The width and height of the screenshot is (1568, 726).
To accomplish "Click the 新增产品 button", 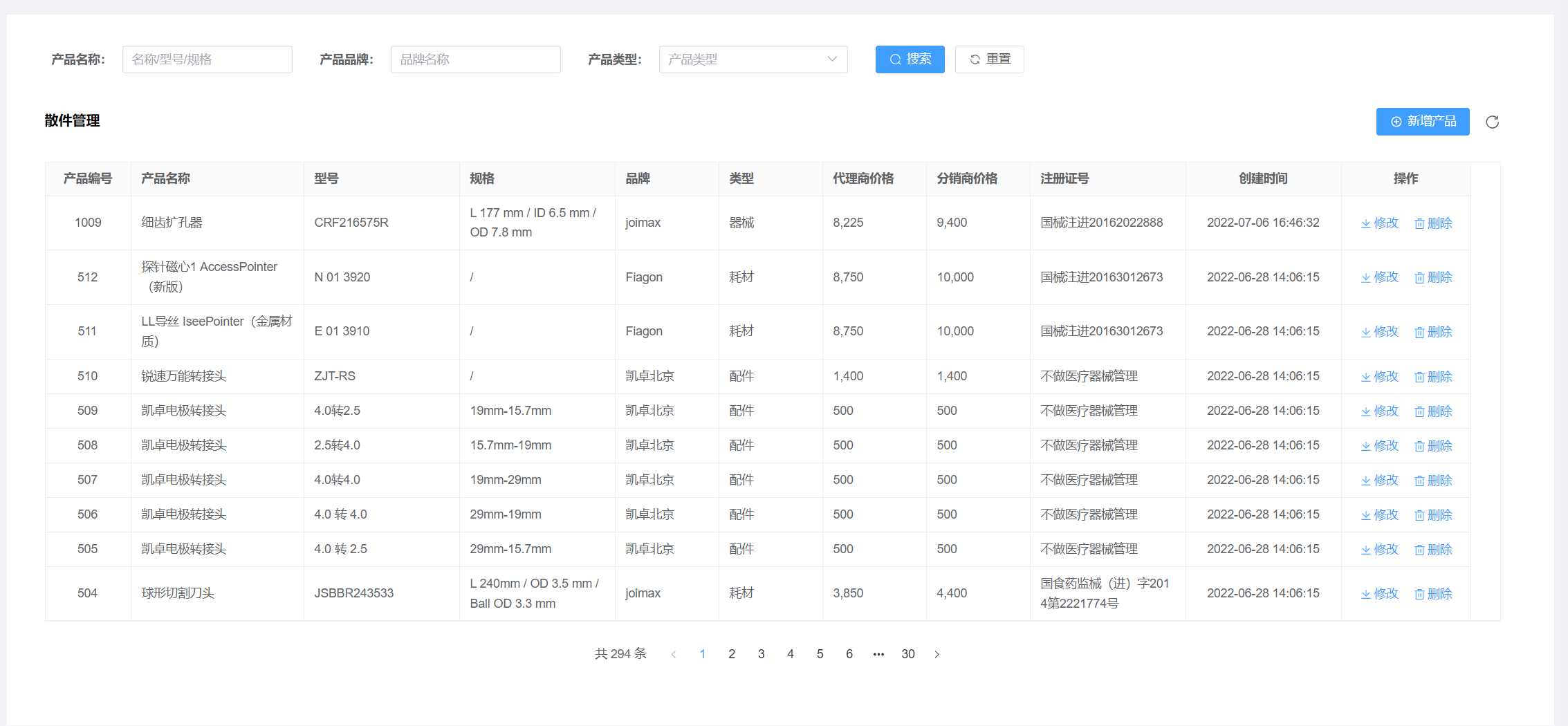I will [x=1423, y=122].
